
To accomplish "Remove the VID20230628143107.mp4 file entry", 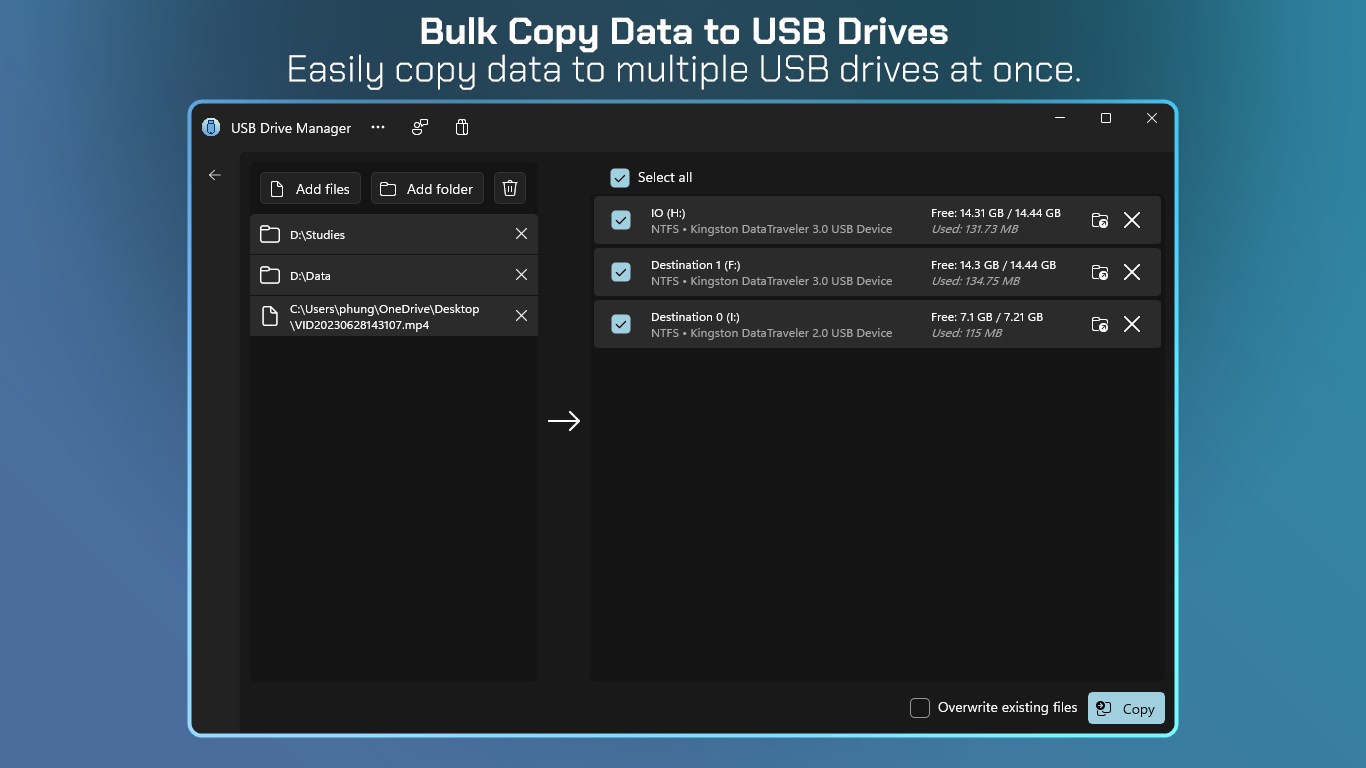I will (x=521, y=316).
